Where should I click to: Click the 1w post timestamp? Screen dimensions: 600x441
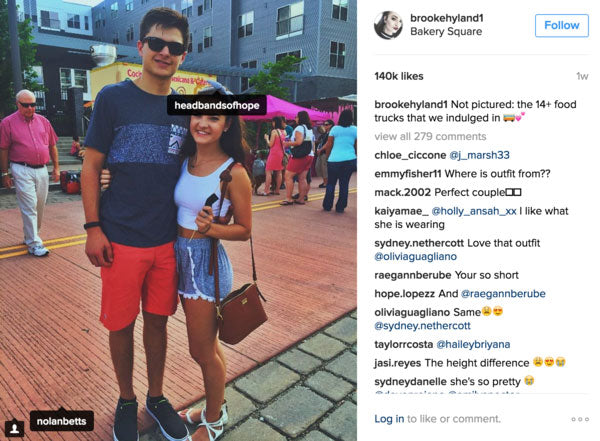(x=582, y=76)
